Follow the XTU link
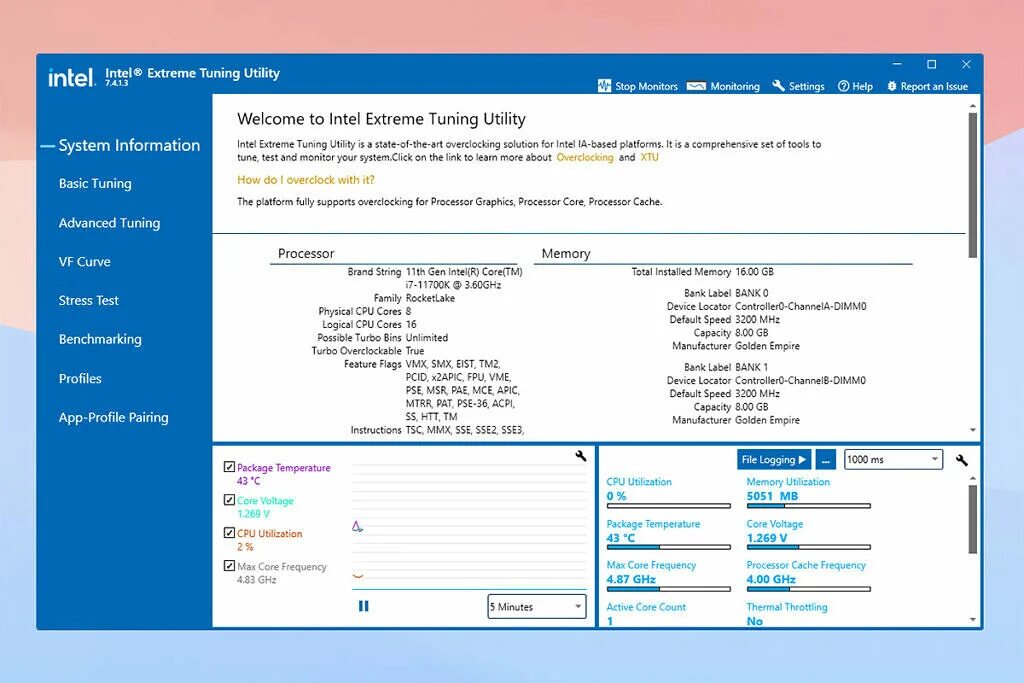 (649, 157)
